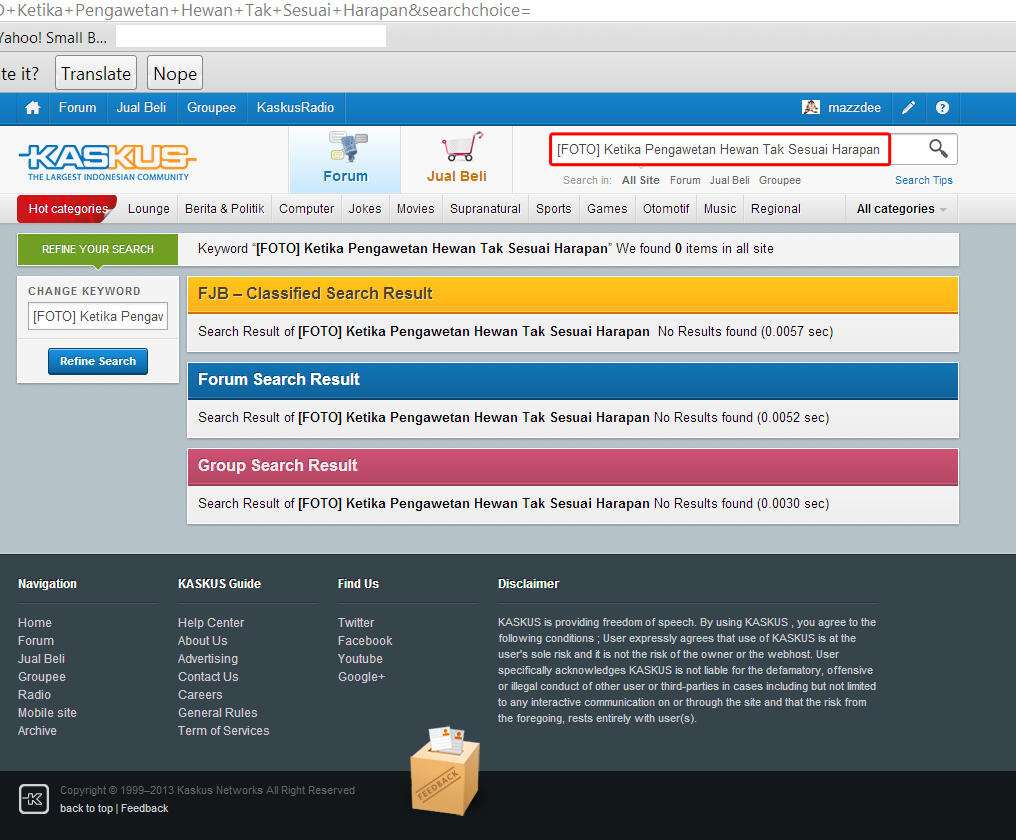Click the footer Feedback link
Image resolution: width=1016 pixels, height=840 pixels.
144,808
